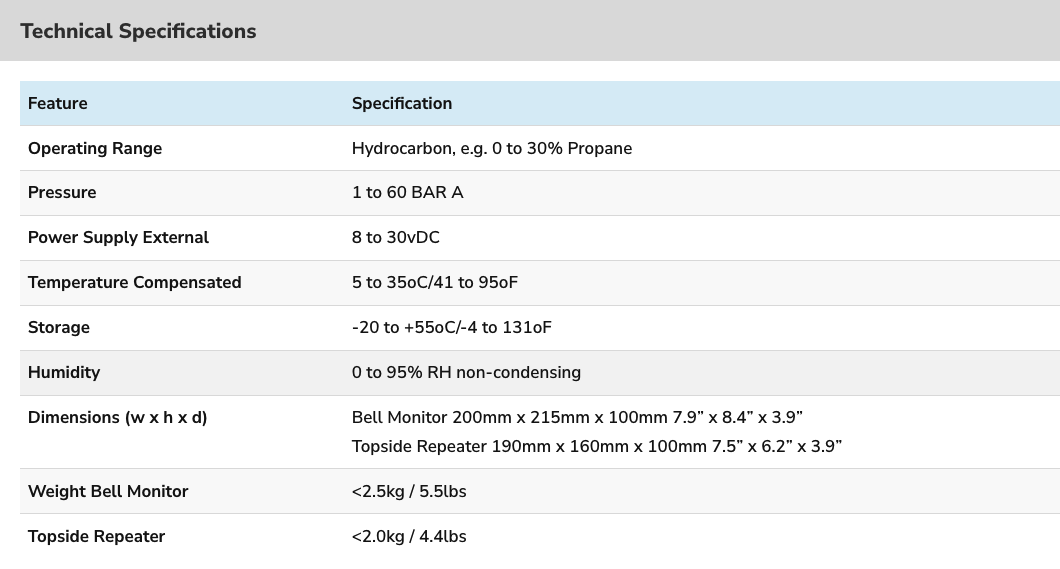Click the Hydrocarbon 0 to 30% Propane value
Screen dimensions: 1060x569
491,149
